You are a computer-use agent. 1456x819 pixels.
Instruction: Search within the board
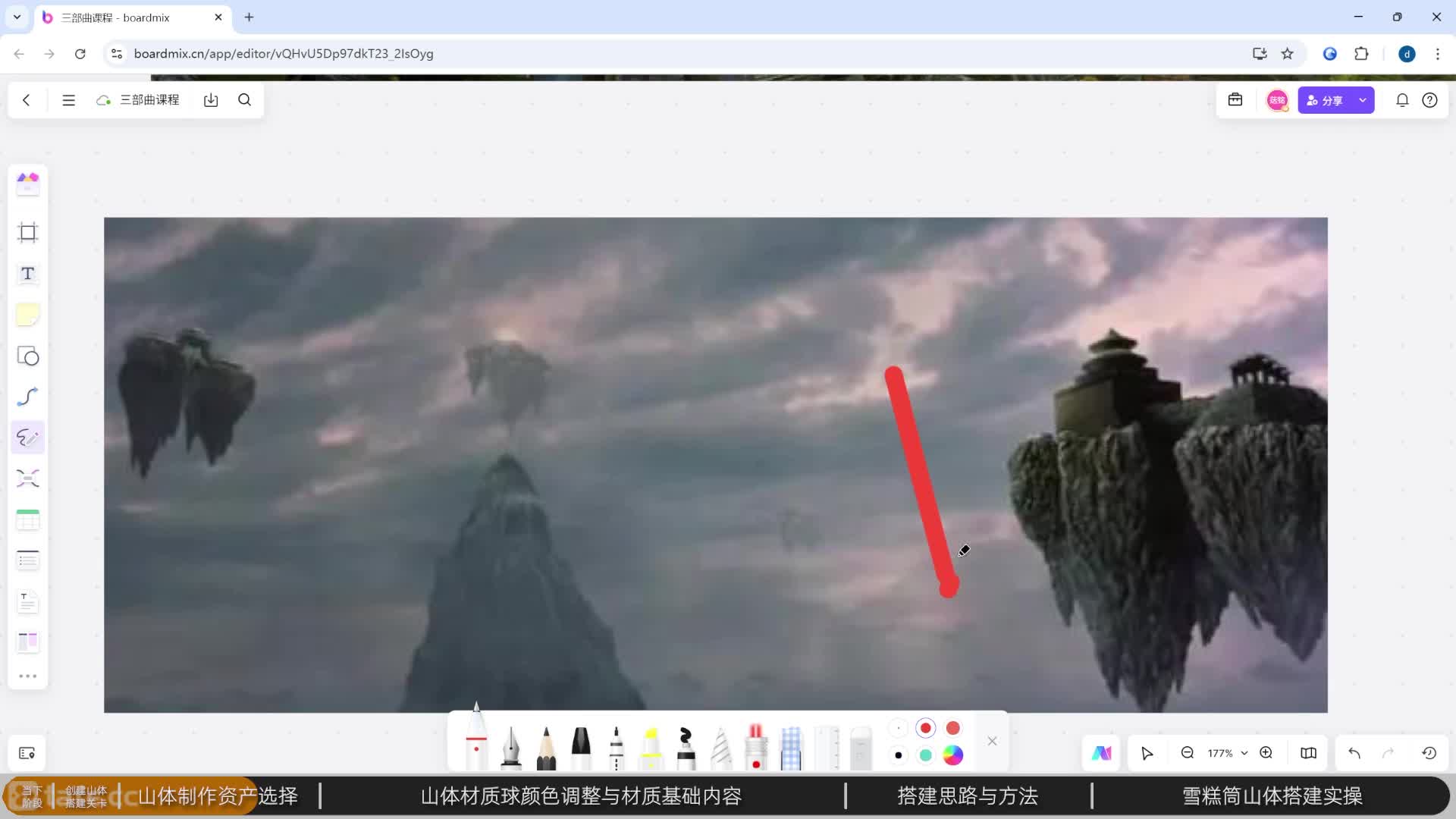[x=244, y=100]
